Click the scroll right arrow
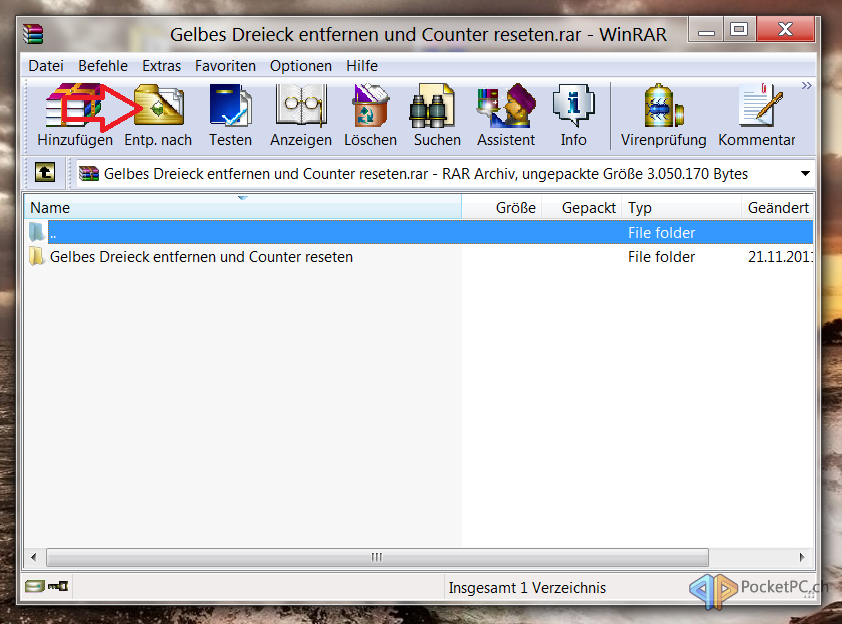842x624 pixels. (x=802, y=557)
